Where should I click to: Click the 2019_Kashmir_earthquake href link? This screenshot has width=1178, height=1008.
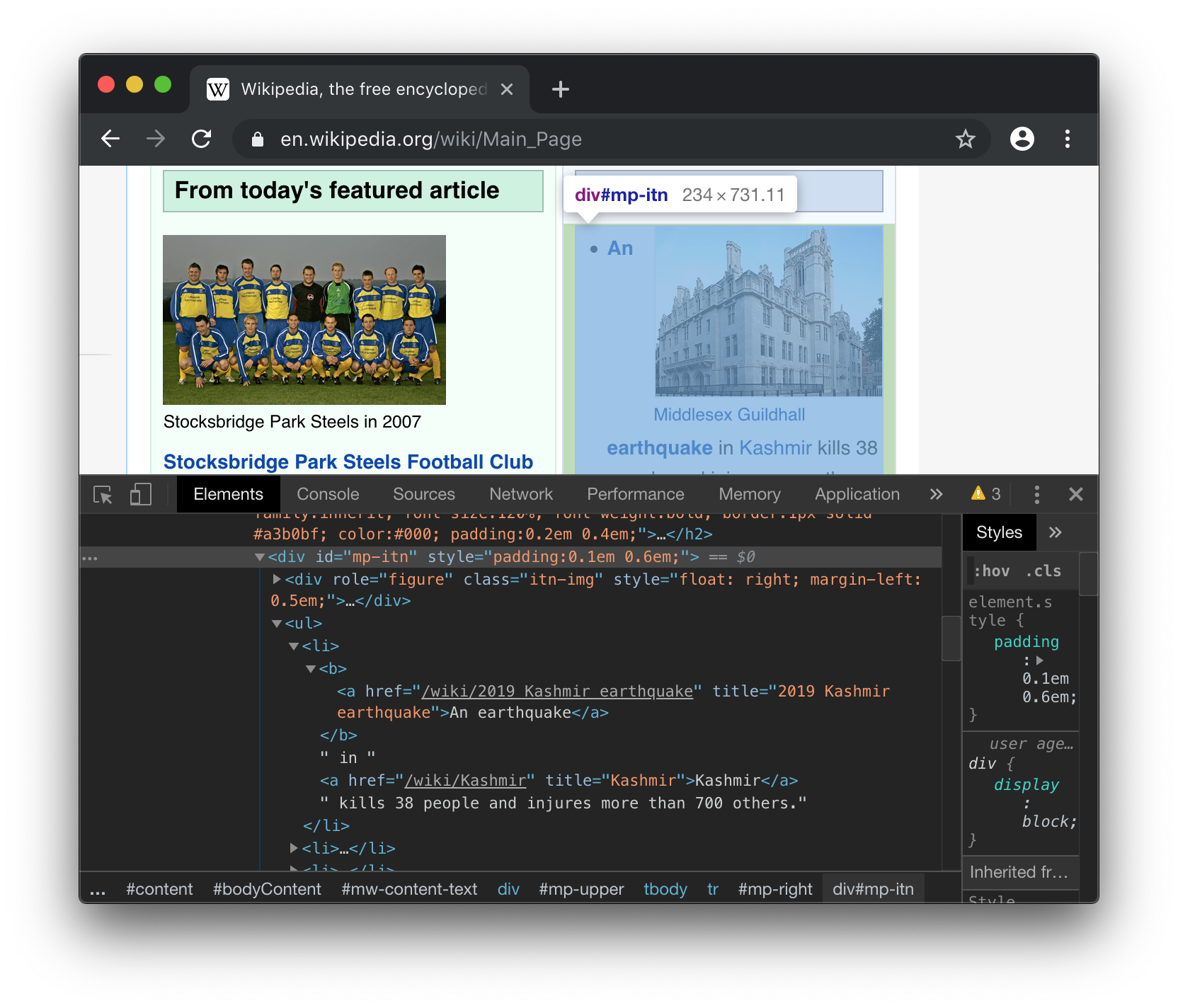(557, 691)
